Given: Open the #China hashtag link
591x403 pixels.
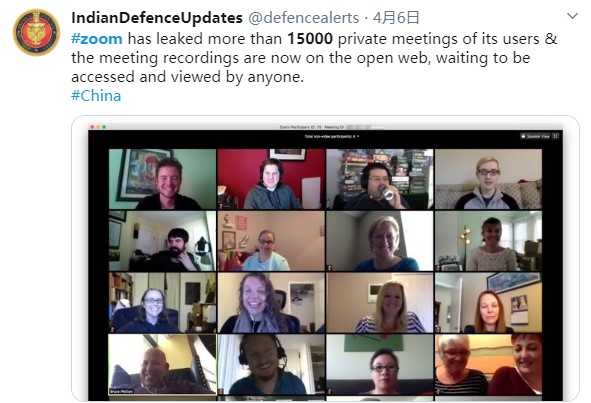Looking at the screenshot, I should click(x=96, y=96).
